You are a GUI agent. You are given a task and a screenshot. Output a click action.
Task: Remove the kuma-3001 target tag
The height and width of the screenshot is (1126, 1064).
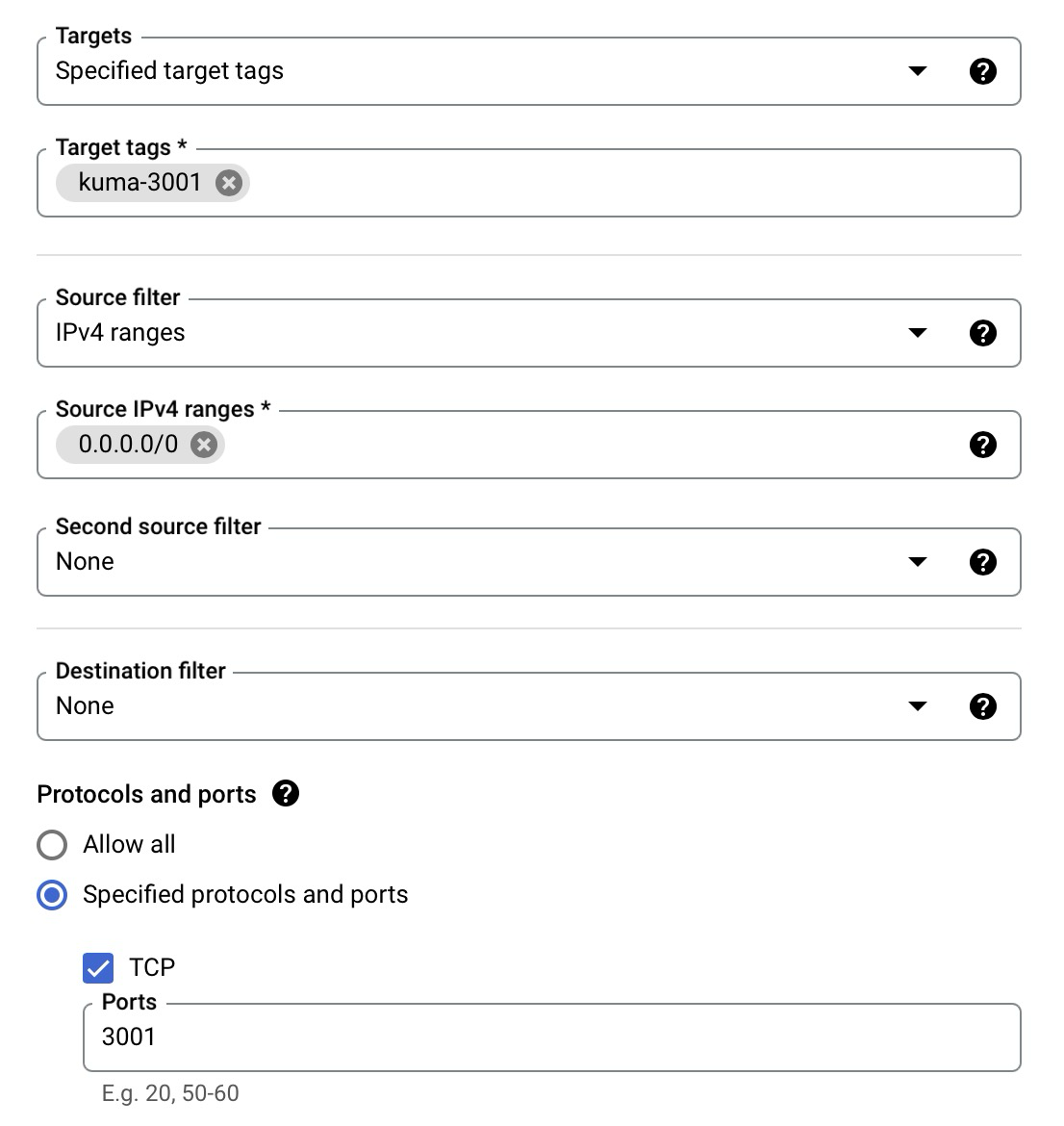(x=228, y=182)
